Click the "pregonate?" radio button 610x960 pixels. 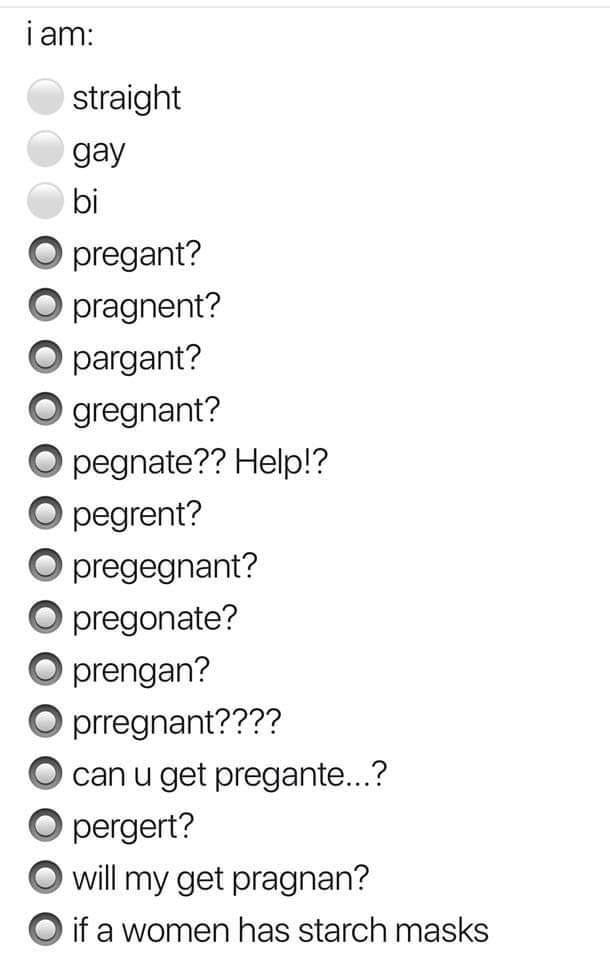click(46, 618)
